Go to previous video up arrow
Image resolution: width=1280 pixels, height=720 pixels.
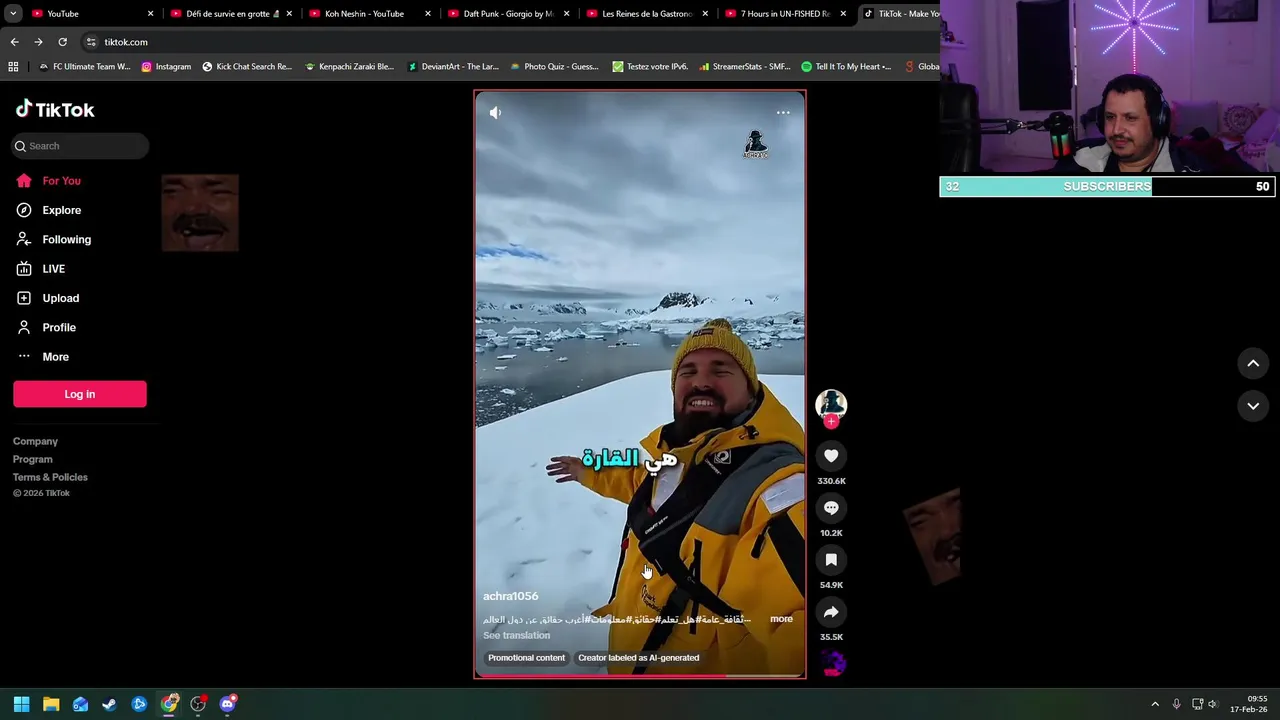(1253, 364)
